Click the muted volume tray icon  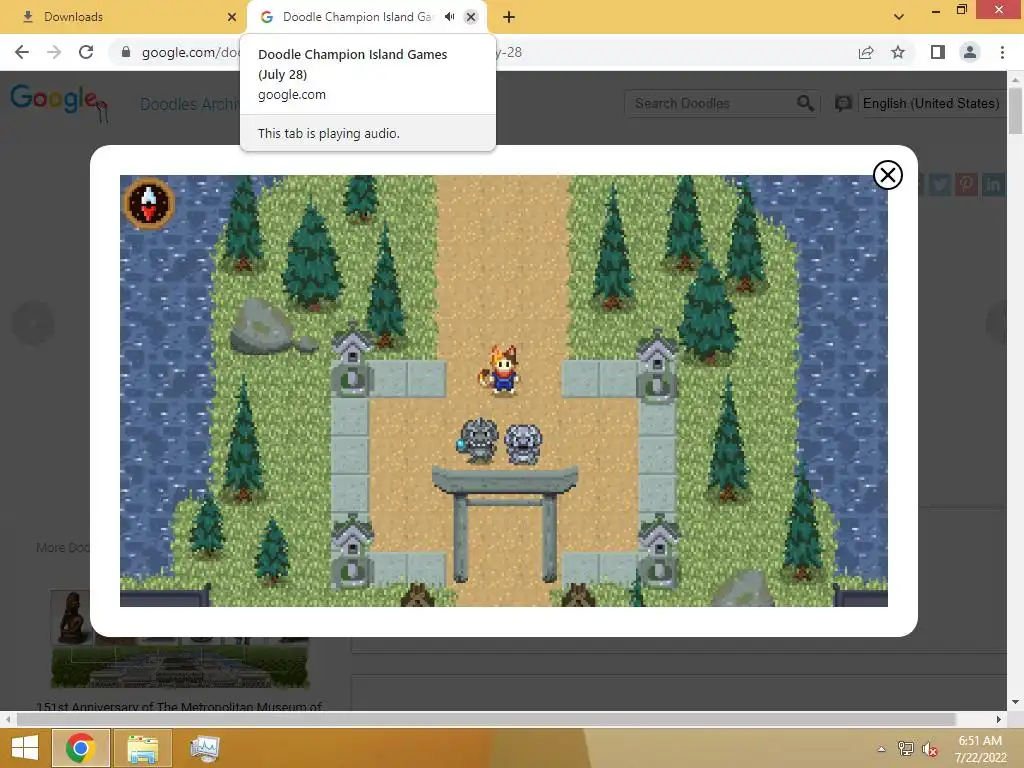929,748
